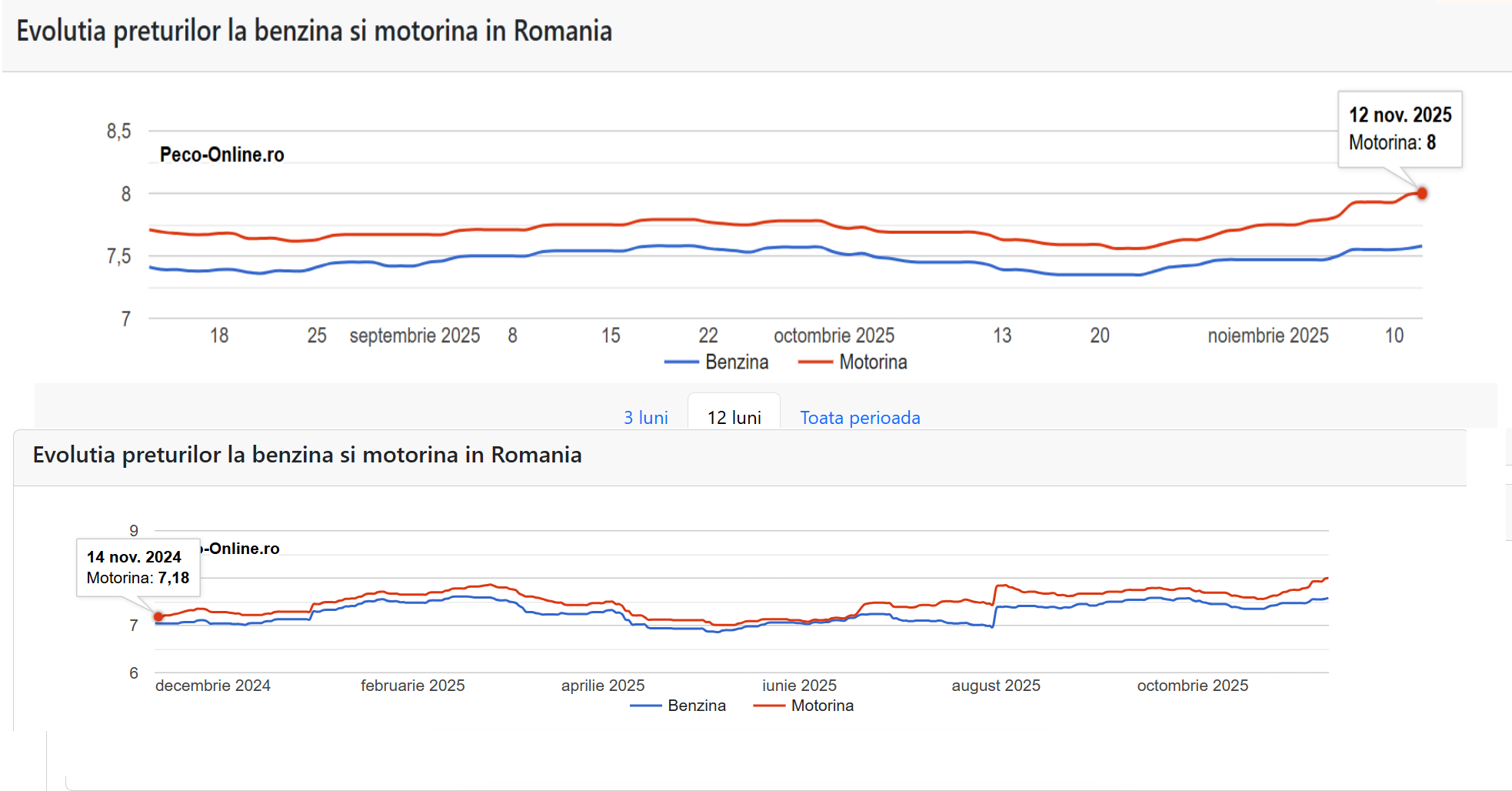This screenshot has height=791, width=1512.
Task: Click the blue Benzina legend line in top chart
Action: click(x=681, y=362)
